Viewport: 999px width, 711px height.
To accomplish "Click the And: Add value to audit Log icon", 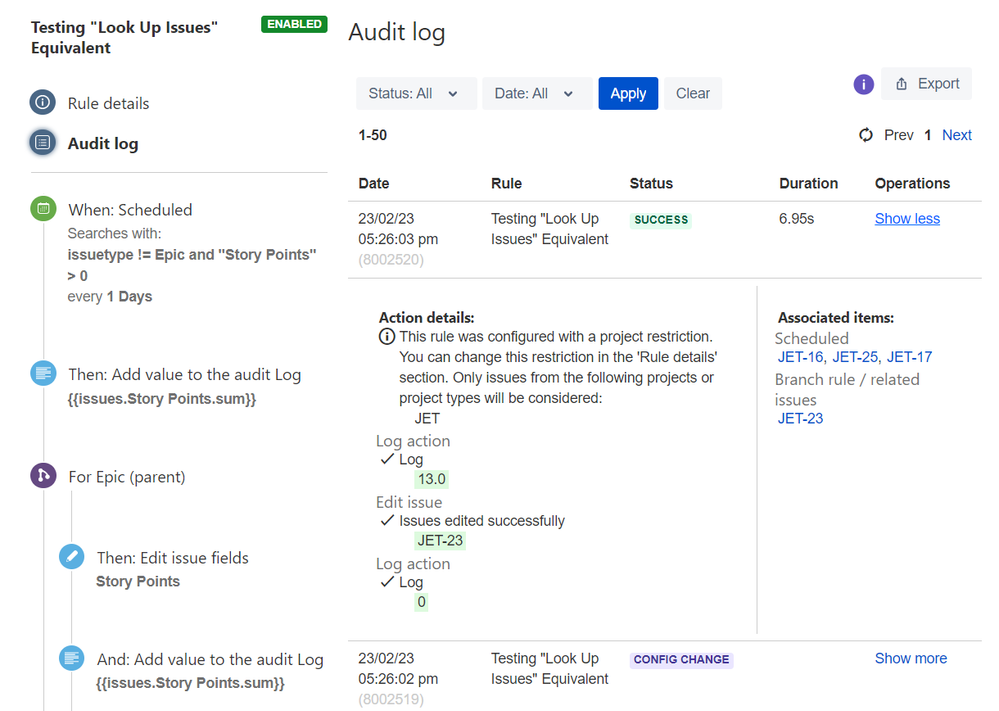I will [71, 657].
